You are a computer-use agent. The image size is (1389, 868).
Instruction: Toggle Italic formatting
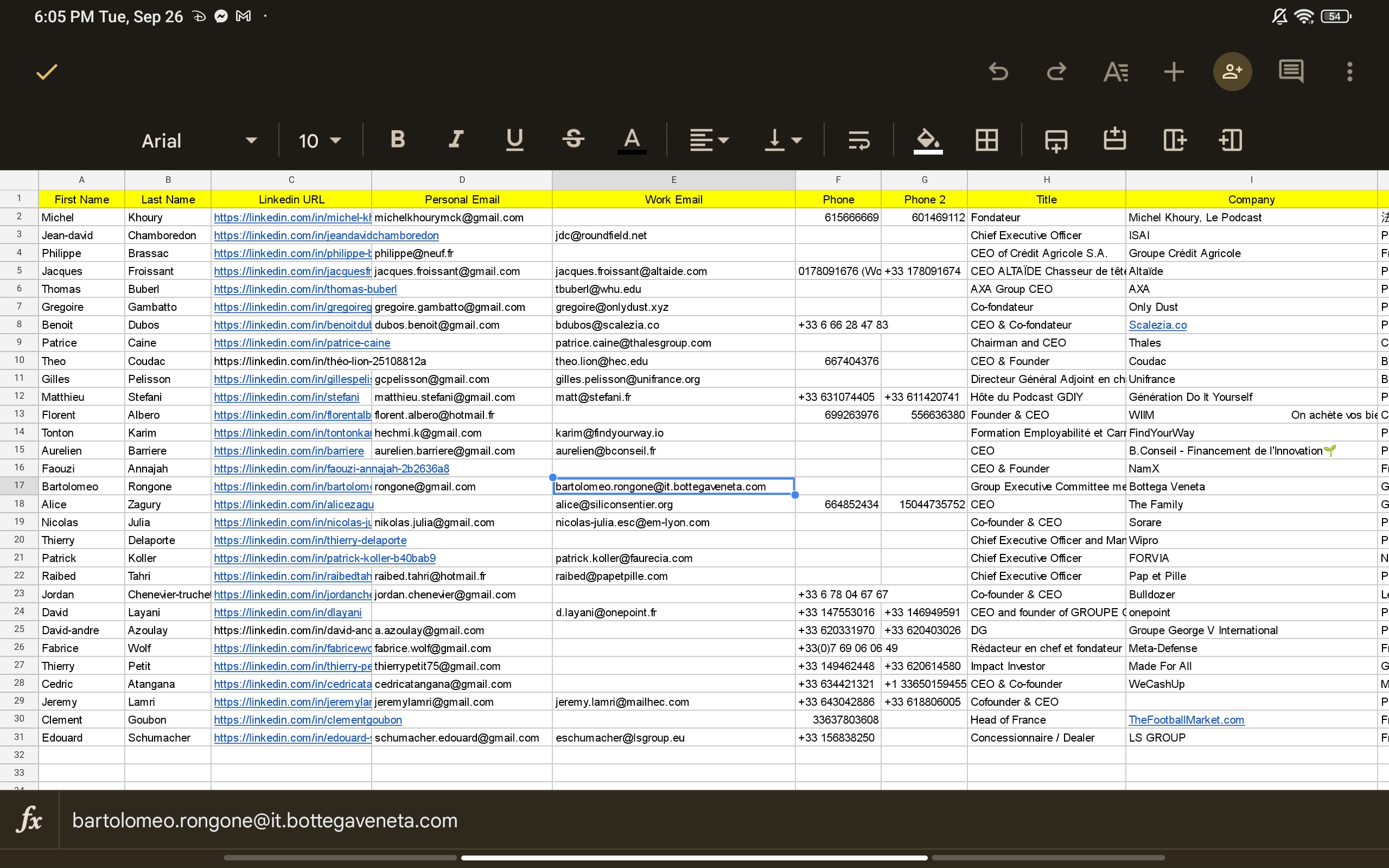(x=456, y=139)
